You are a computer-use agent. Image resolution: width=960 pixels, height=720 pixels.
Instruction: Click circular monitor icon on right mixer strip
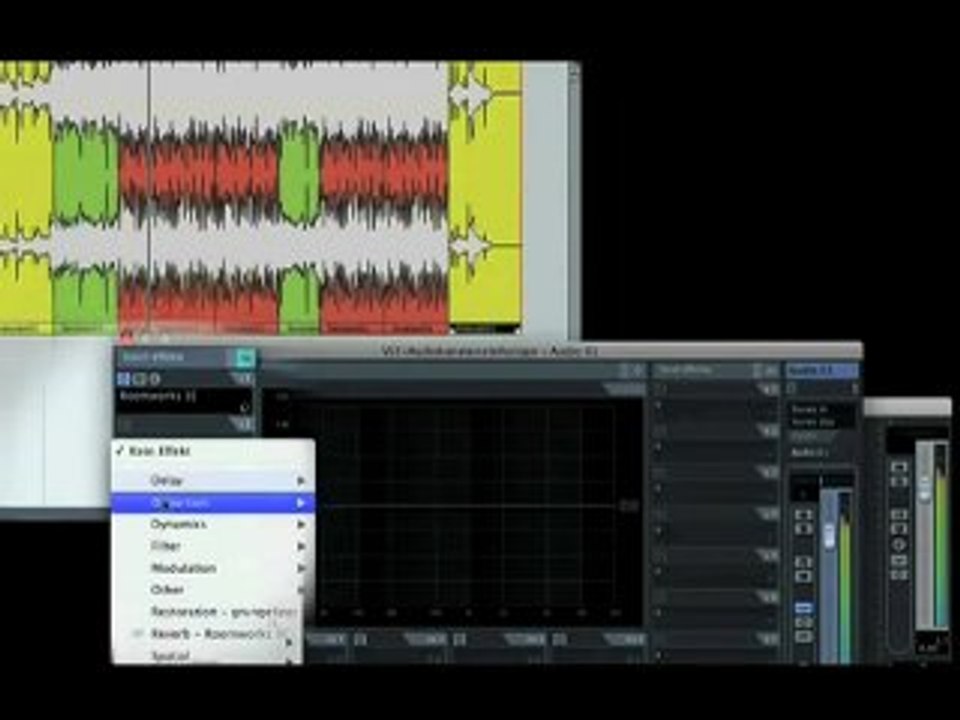pyautogui.click(x=899, y=544)
